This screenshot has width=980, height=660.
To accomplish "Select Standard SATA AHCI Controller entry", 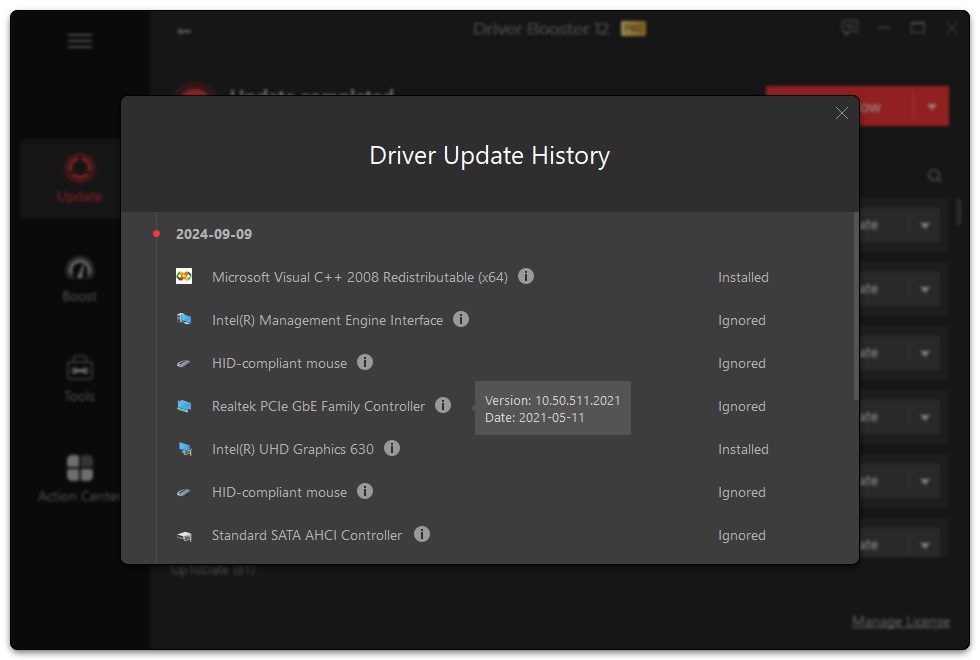I will [x=307, y=536].
